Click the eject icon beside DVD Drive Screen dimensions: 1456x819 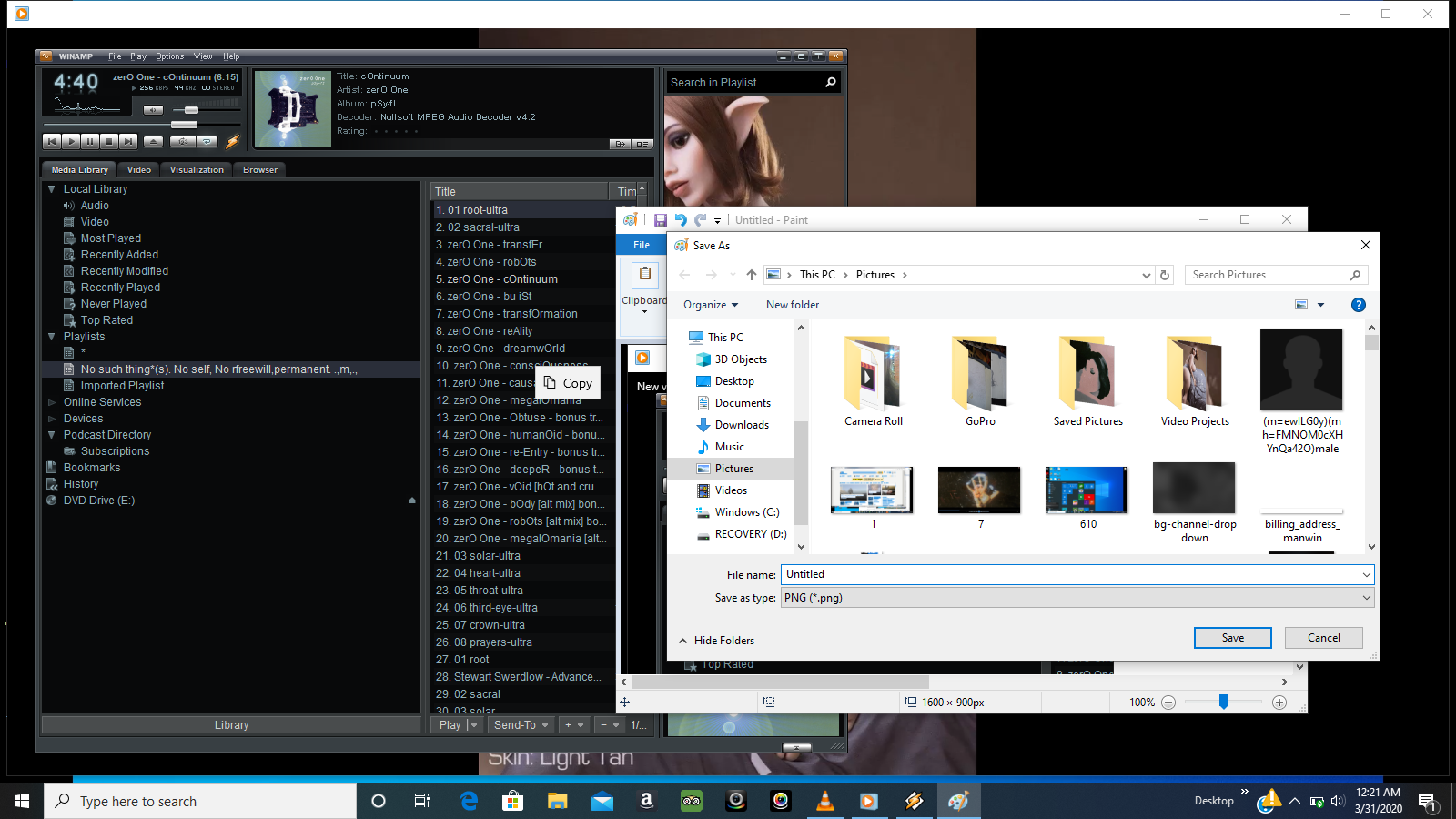pos(412,500)
